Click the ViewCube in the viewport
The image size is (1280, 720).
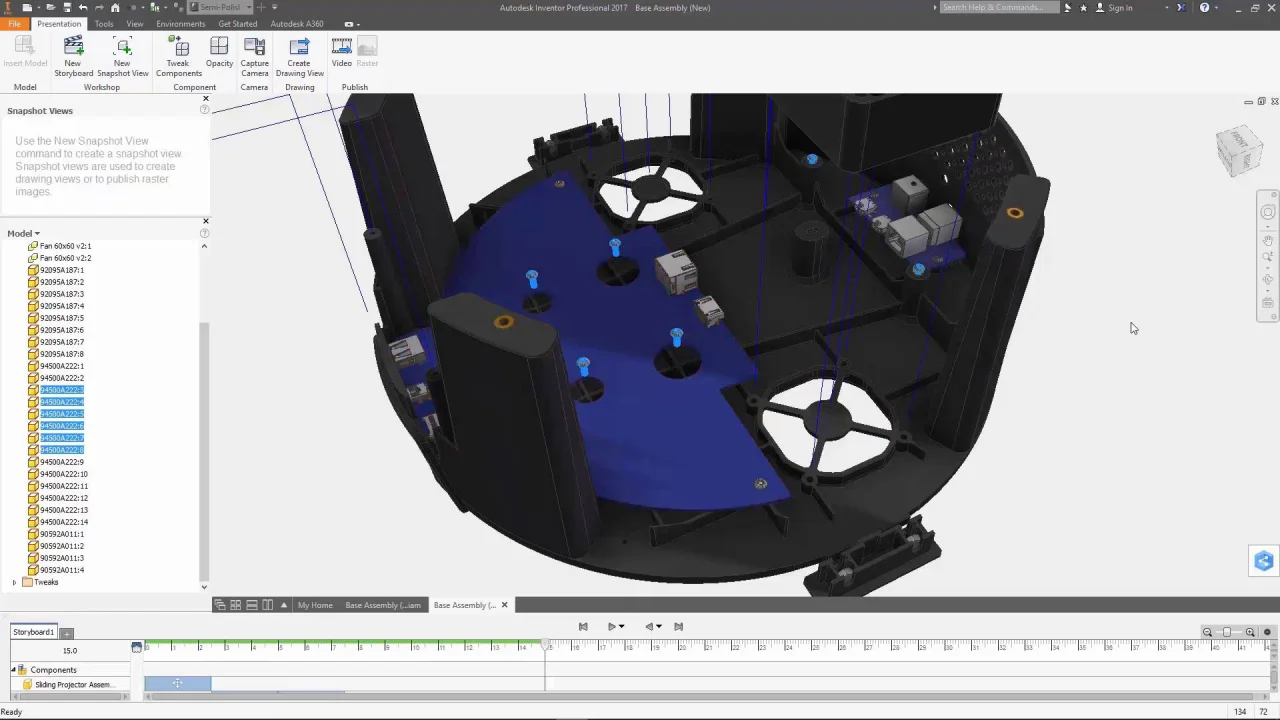click(x=1240, y=150)
